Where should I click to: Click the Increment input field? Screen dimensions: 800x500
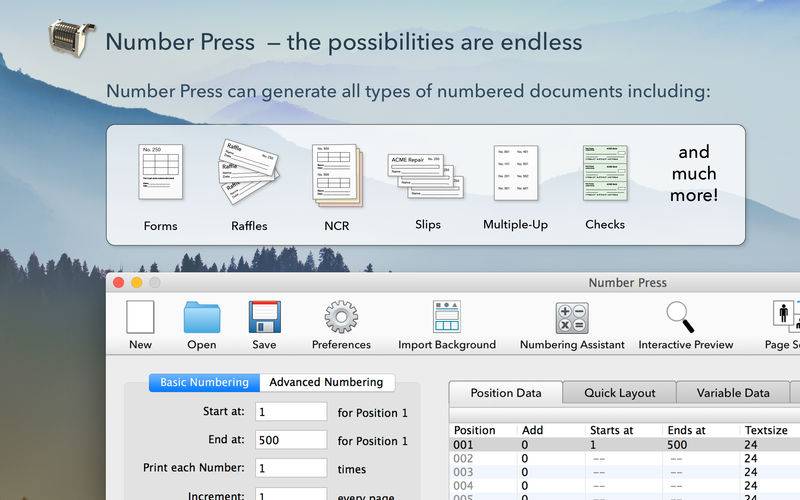[x=291, y=494]
